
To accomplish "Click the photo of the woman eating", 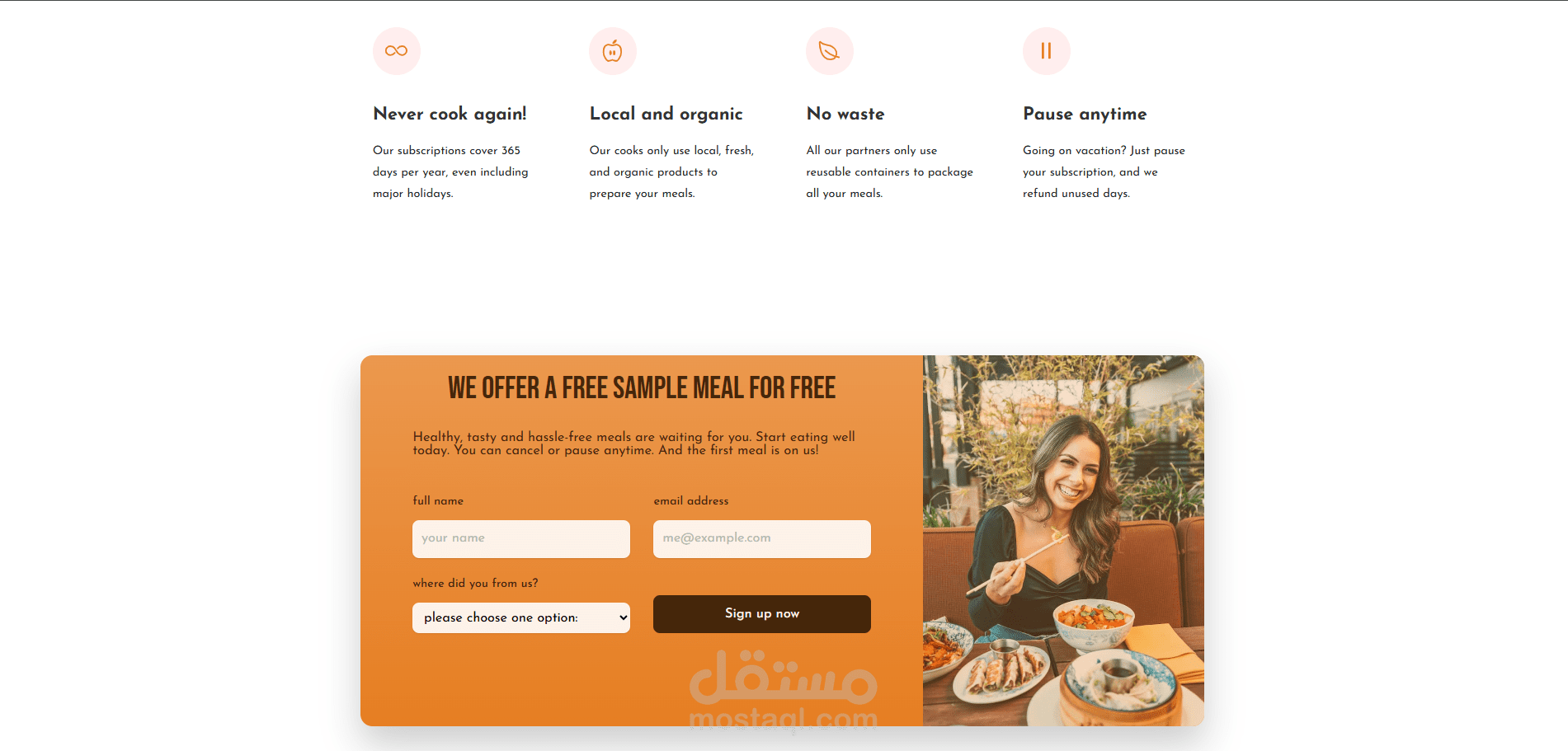I will tap(1063, 541).
